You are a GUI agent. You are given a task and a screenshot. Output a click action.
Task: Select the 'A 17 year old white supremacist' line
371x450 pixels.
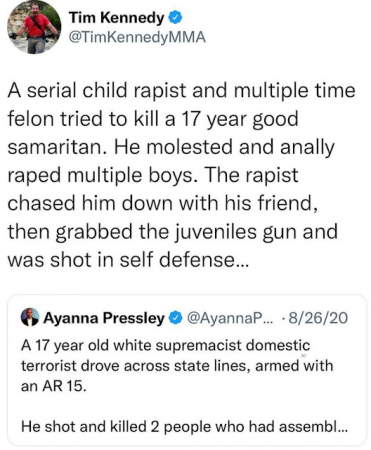[x=166, y=346]
